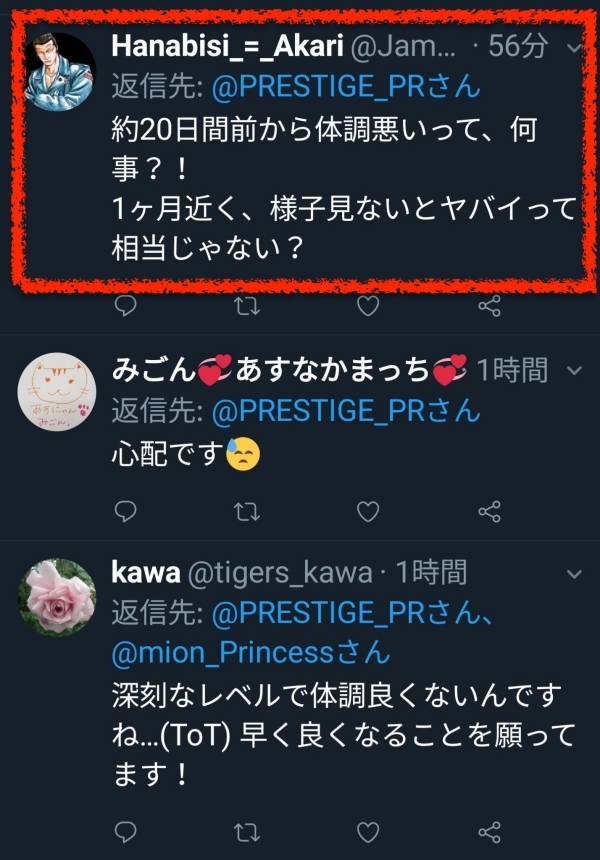Open @PRESTIGE_PR mention in Hanabisi's reply
This screenshot has height=860, width=600.
coord(346,87)
